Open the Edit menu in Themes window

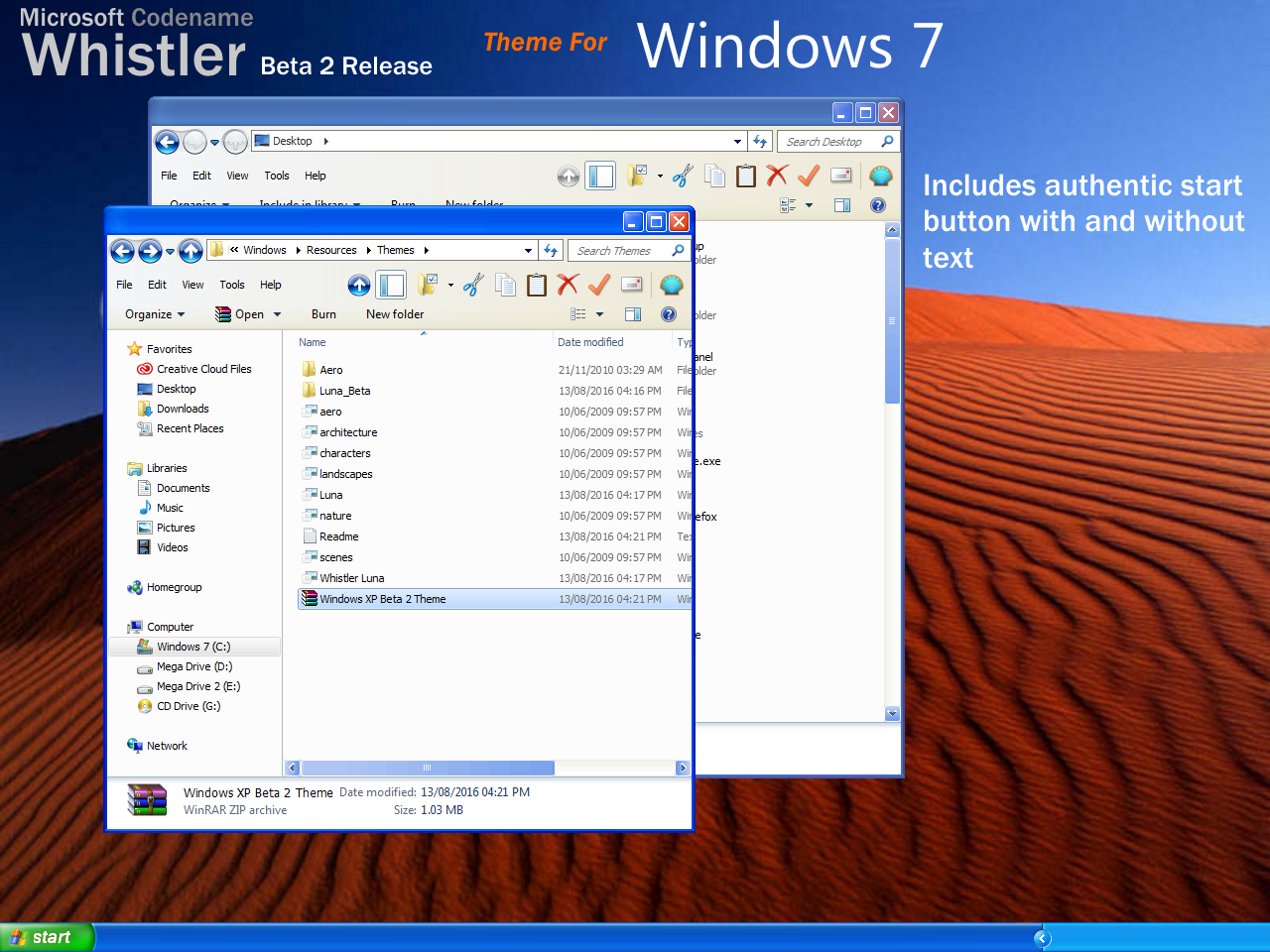pos(157,285)
